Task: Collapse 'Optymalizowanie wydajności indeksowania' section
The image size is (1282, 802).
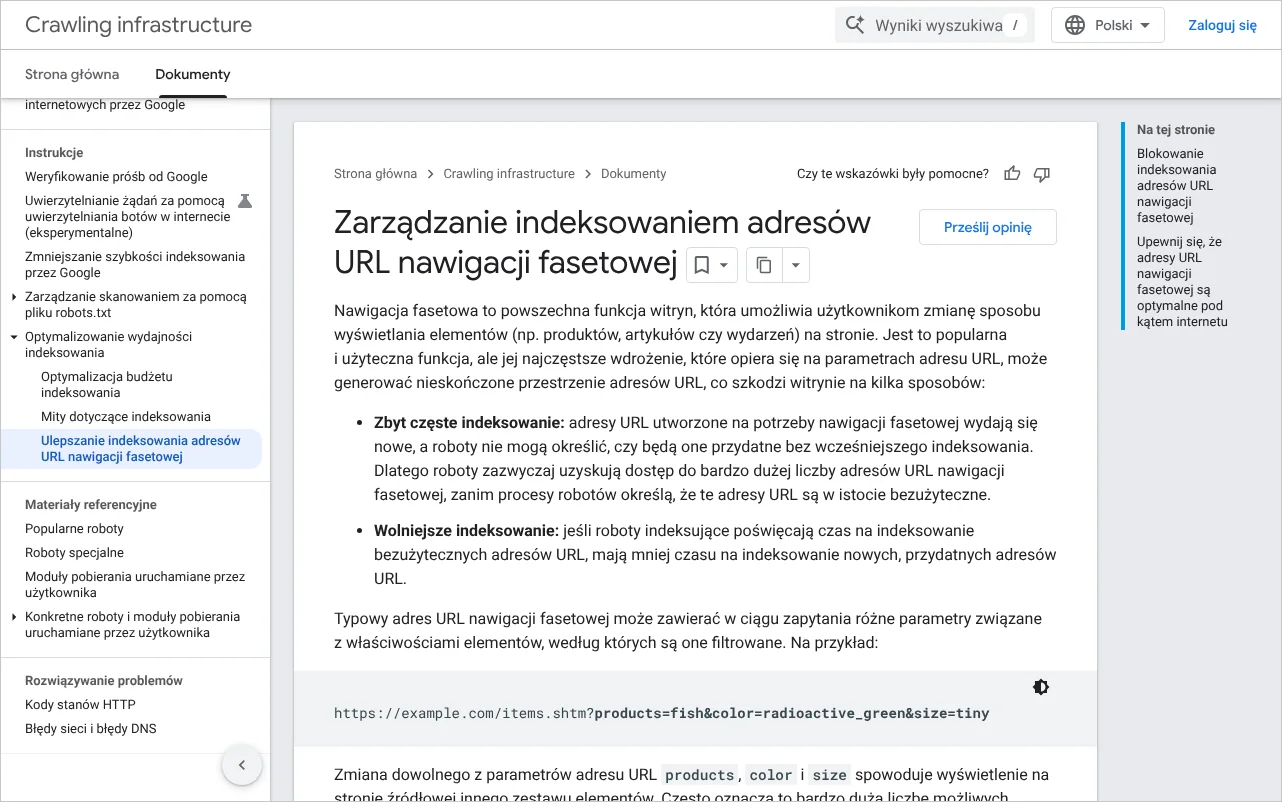Action: click(x=14, y=337)
